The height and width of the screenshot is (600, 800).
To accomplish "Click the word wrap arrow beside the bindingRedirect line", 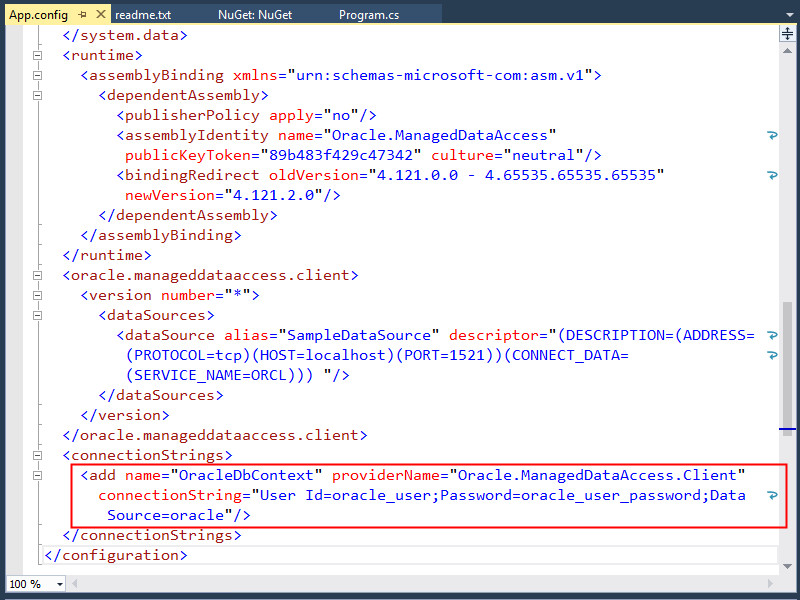I will point(771,175).
